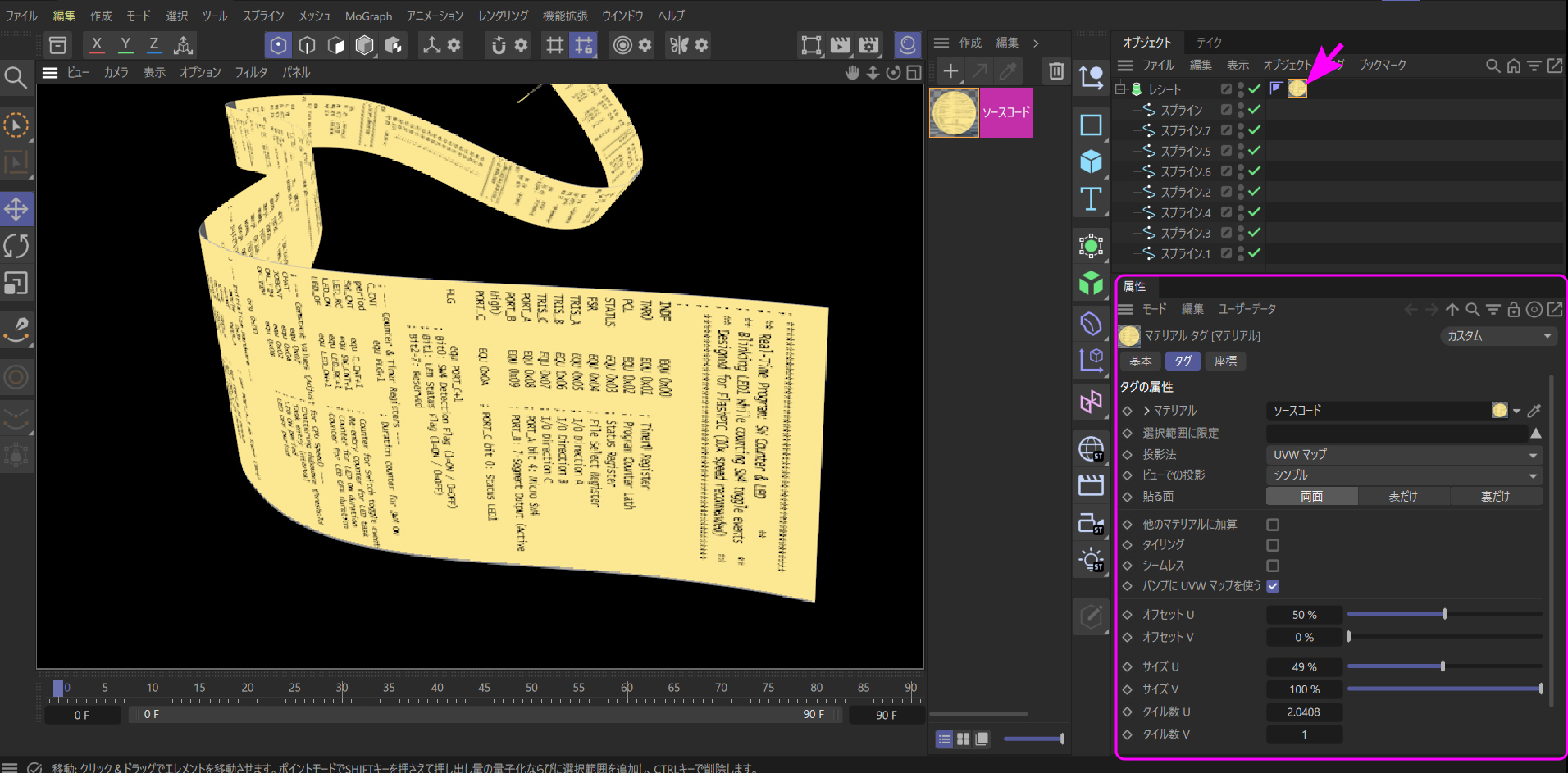Select 表だけ for 貼る面

1403,497
